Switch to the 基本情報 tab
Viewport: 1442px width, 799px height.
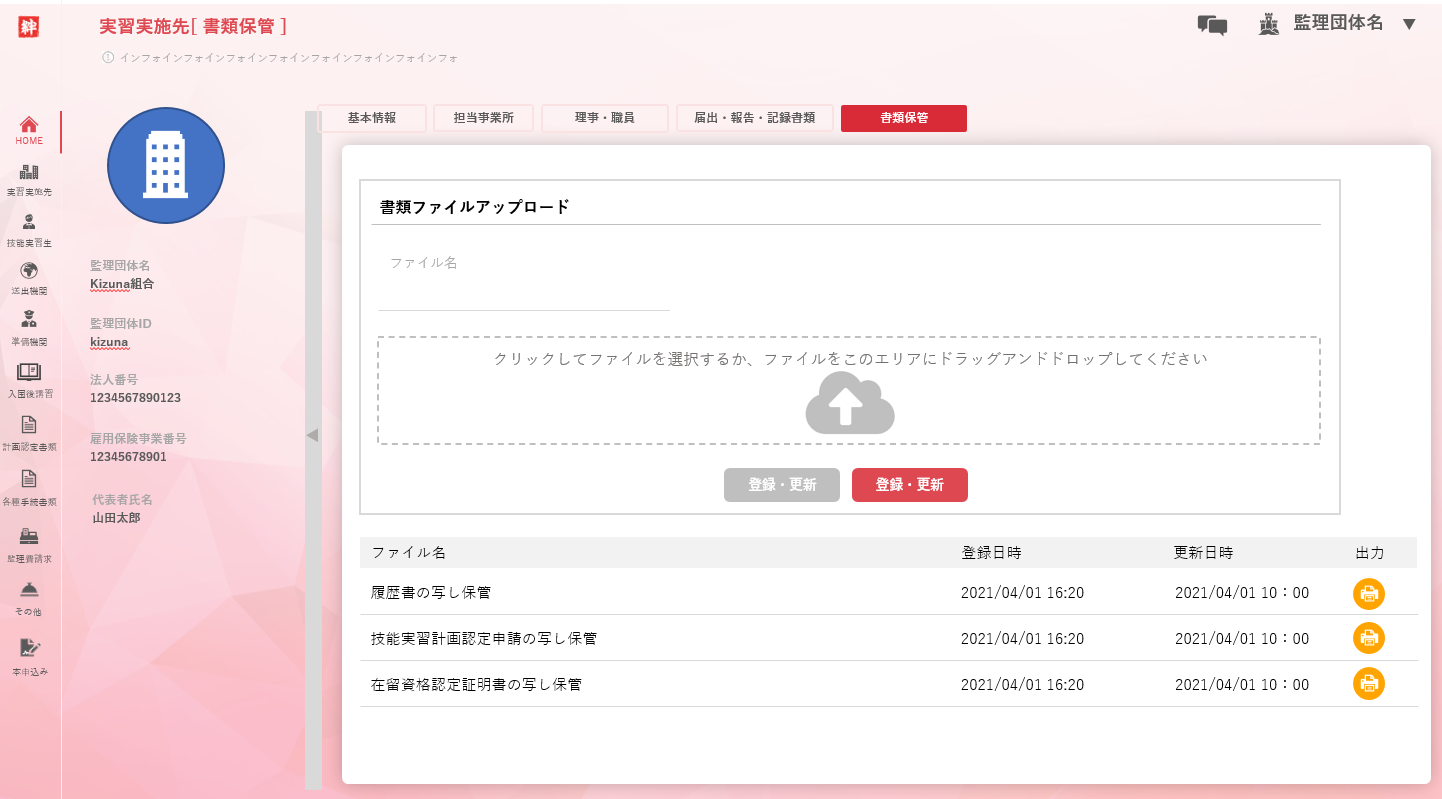pyautogui.click(x=372, y=118)
